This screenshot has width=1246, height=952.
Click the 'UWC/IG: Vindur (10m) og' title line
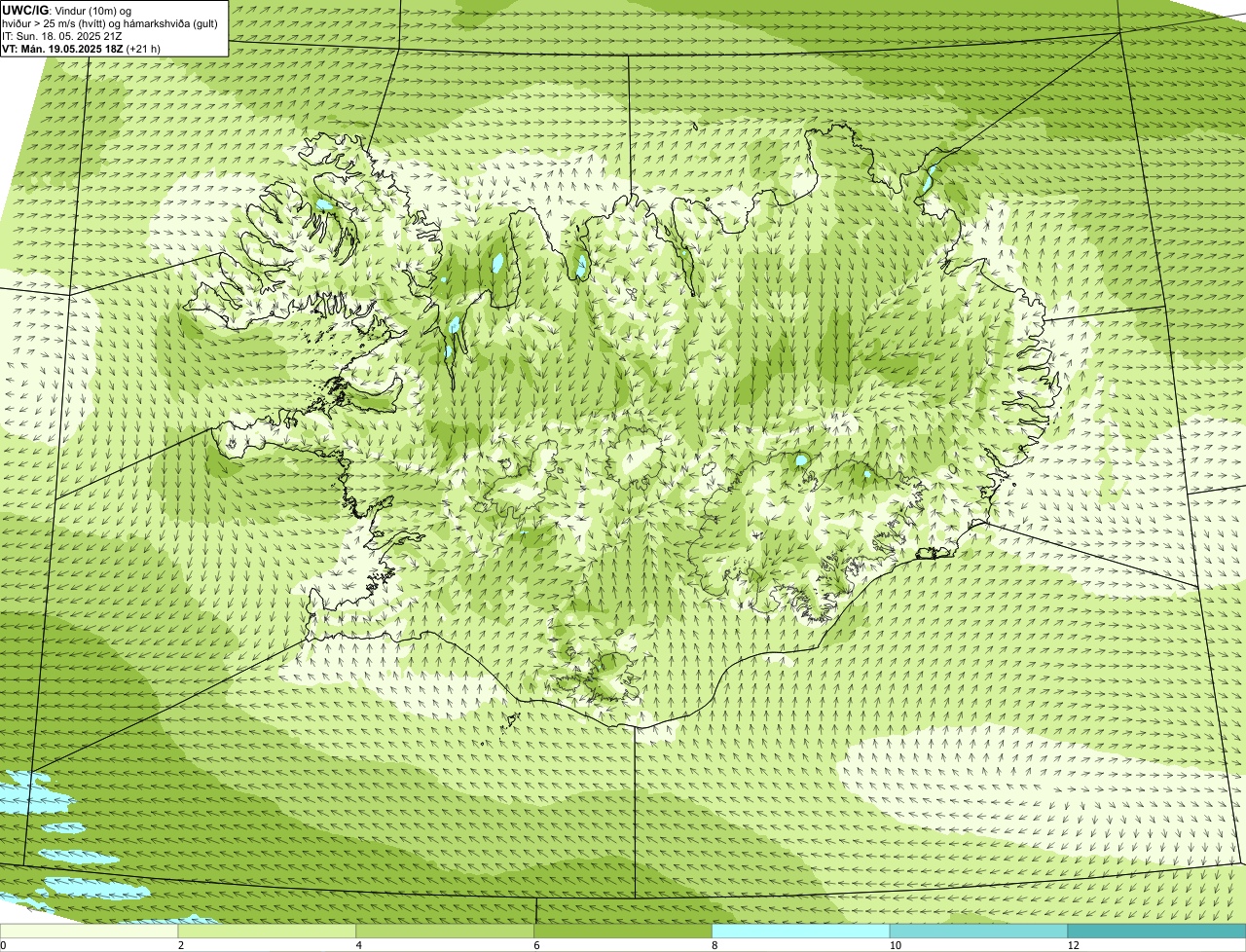(67, 10)
